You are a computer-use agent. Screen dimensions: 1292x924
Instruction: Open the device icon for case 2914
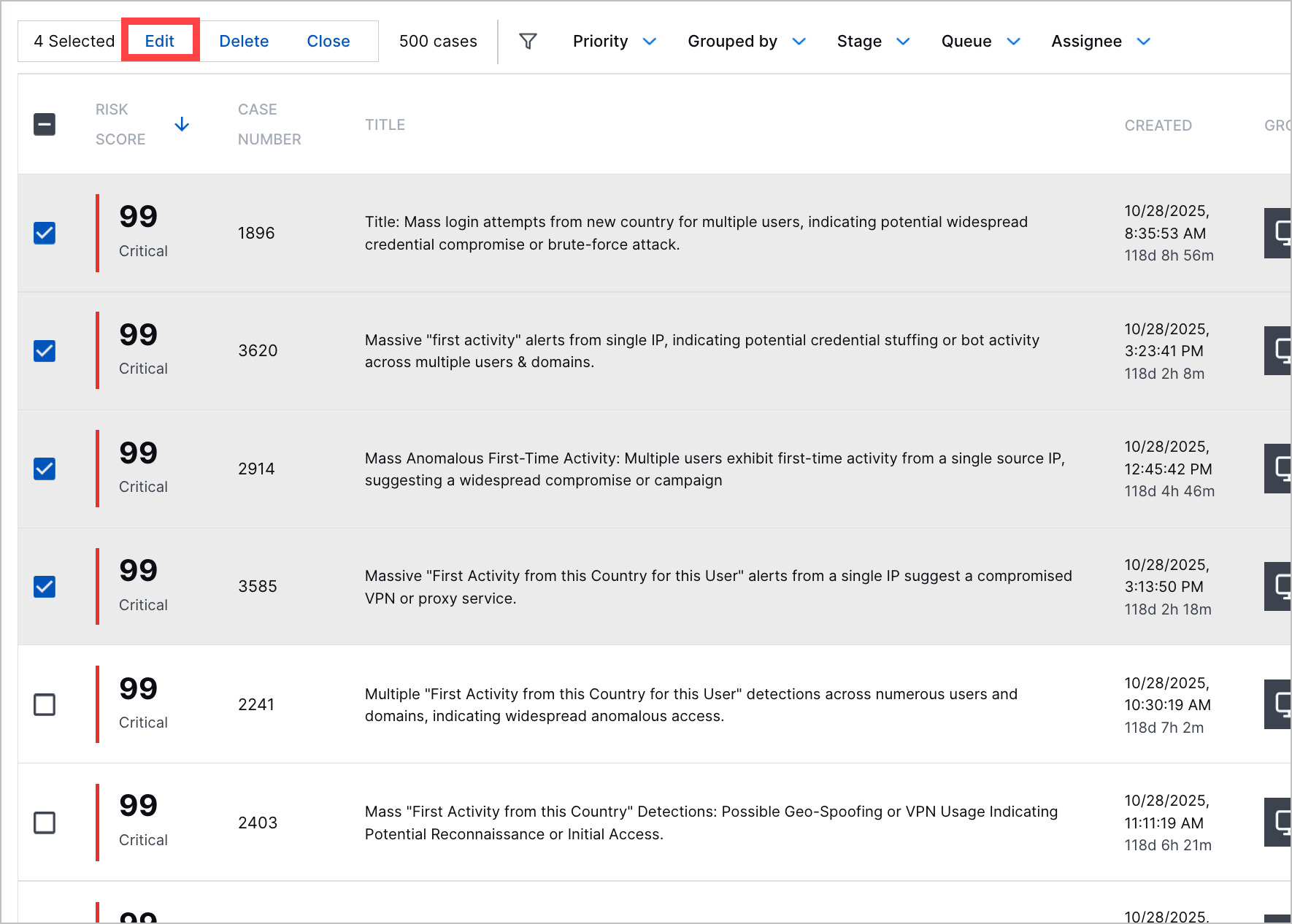pyautogui.click(x=1279, y=469)
